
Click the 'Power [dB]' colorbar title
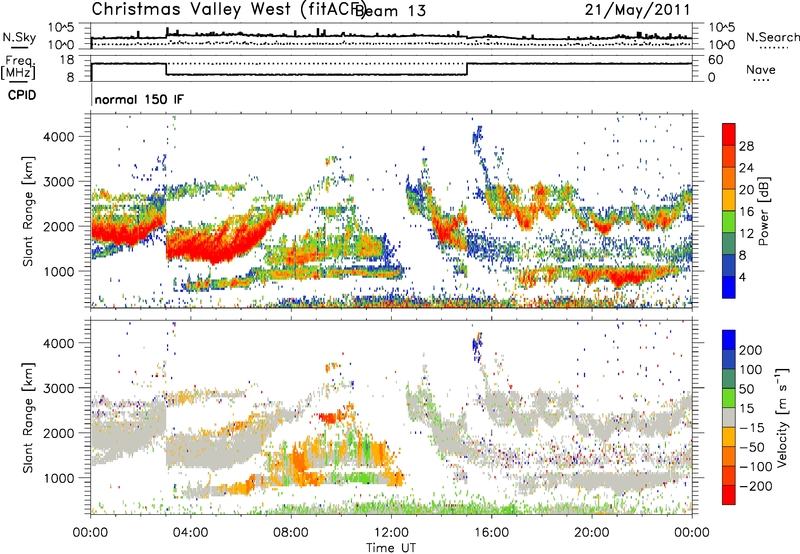coord(763,211)
